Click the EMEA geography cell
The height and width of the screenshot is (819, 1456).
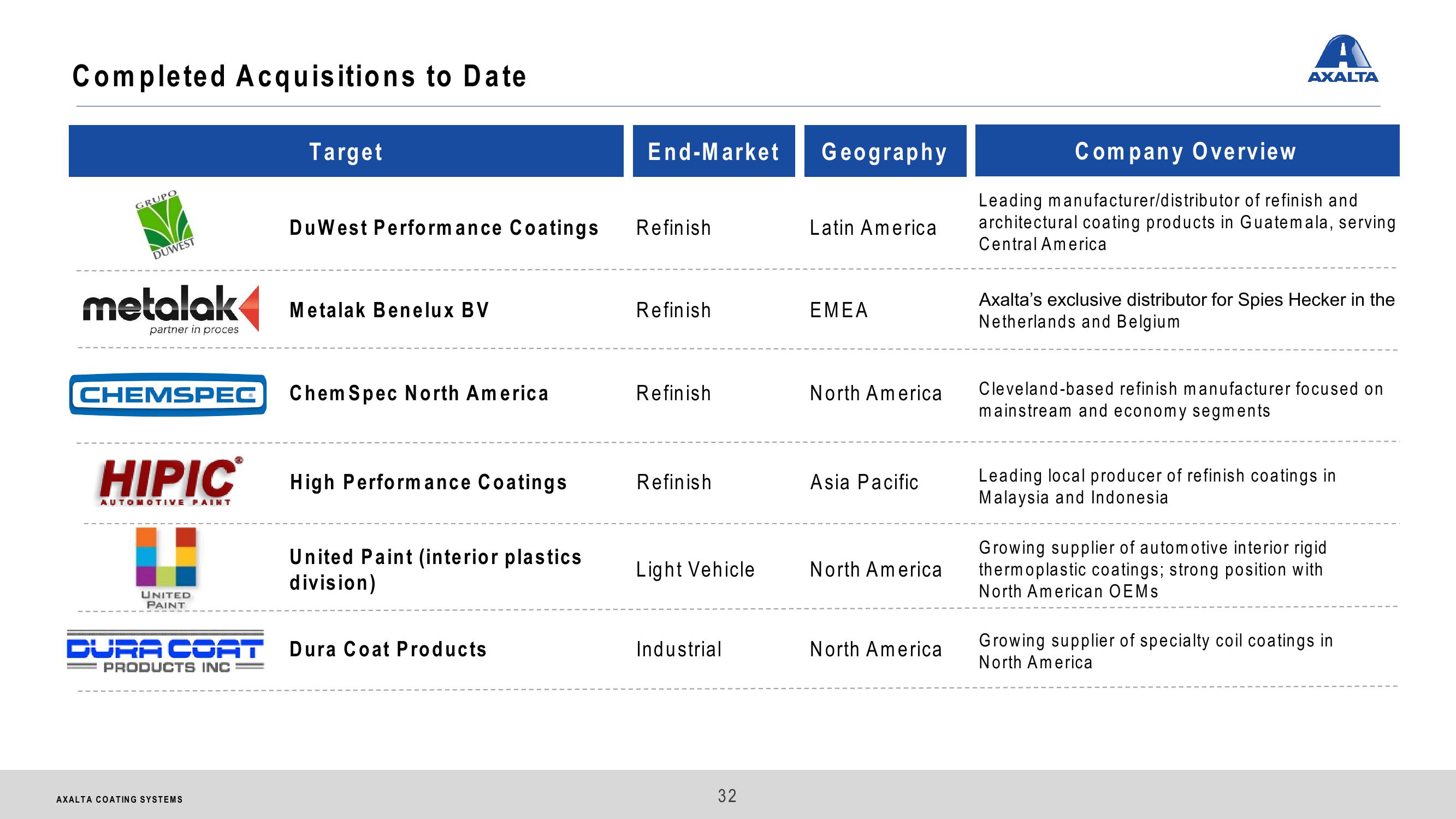839,310
